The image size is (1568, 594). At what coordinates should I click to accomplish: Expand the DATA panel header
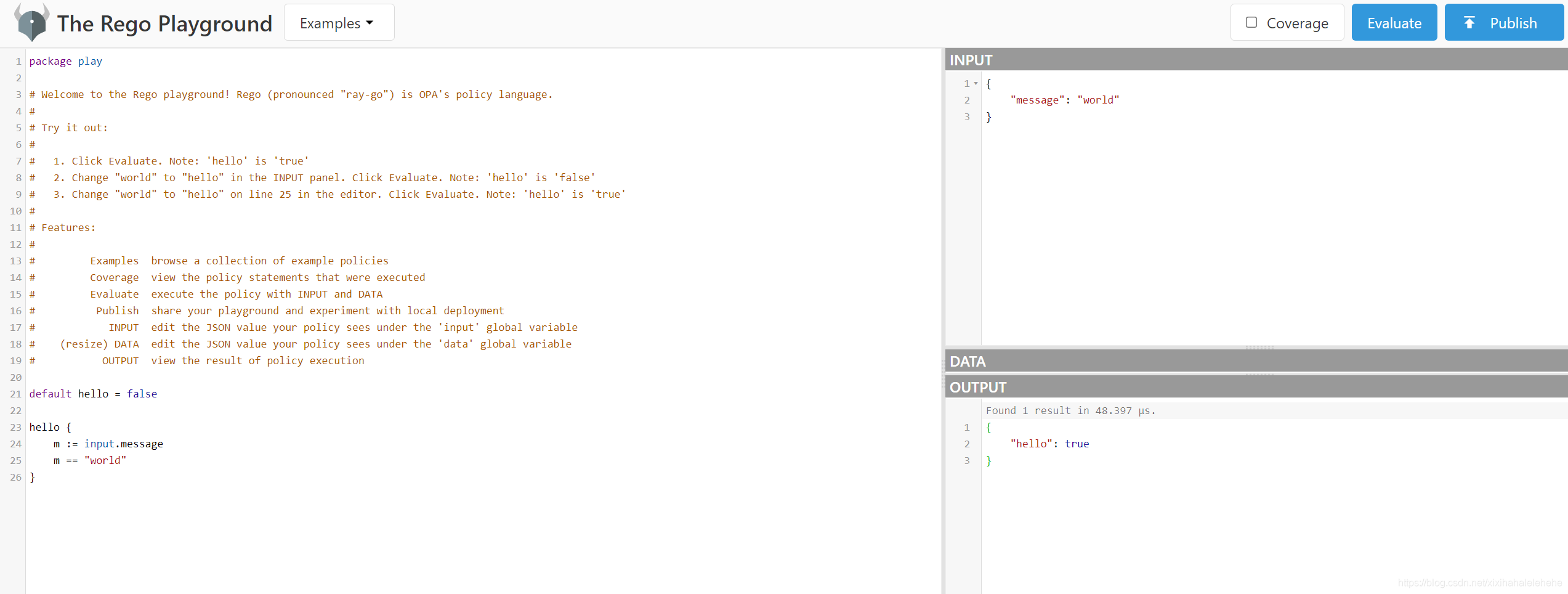pyautogui.click(x=1256, y=361)
